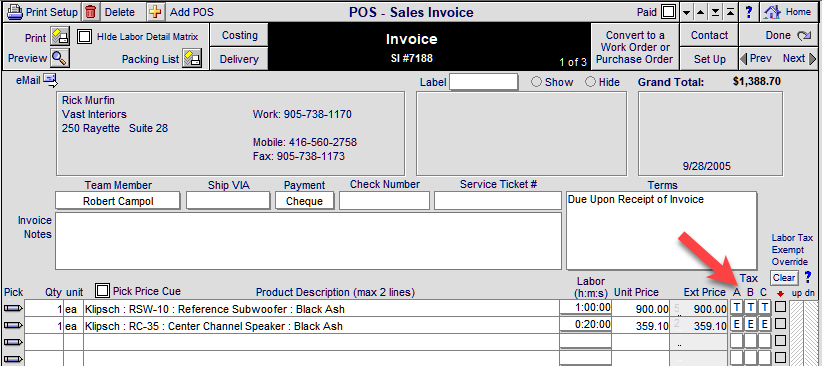
Task: Enable Hide Labor Detail Matrix checkbox
Action: click(x=84, y=37)
